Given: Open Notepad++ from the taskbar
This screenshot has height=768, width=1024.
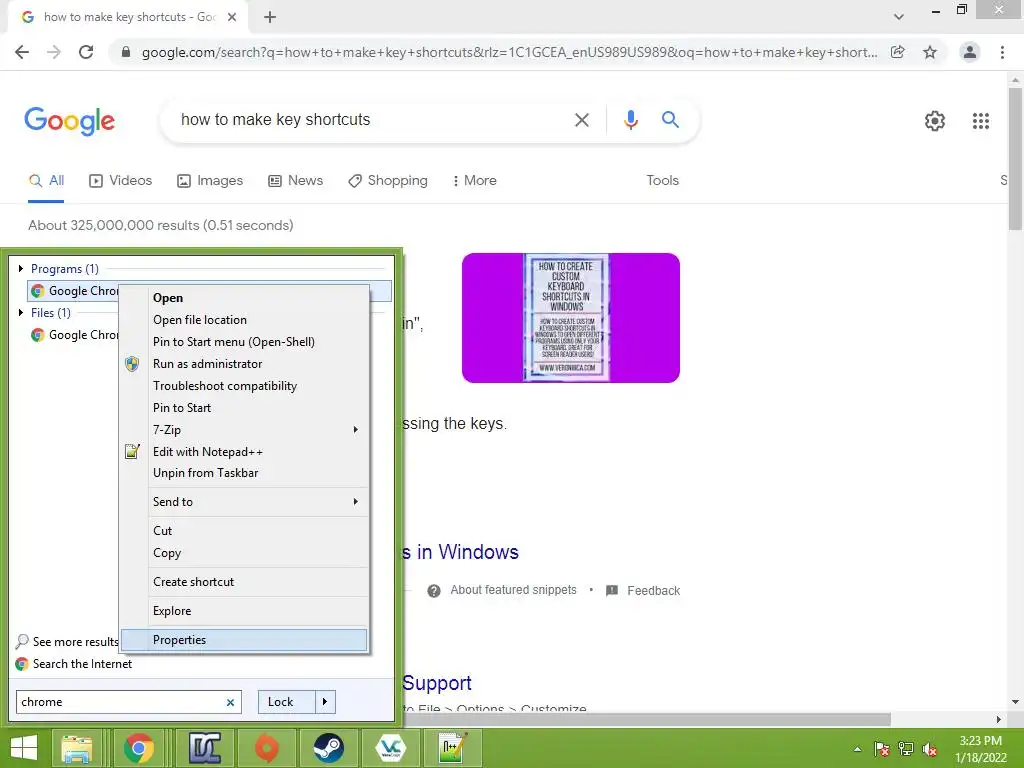Looking at the screenshot, I should click(453, 748).
